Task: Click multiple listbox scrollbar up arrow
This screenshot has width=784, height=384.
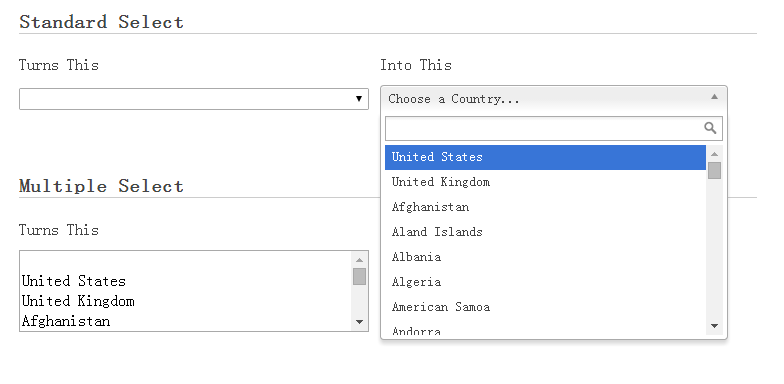Action: [x=359, y=260]
